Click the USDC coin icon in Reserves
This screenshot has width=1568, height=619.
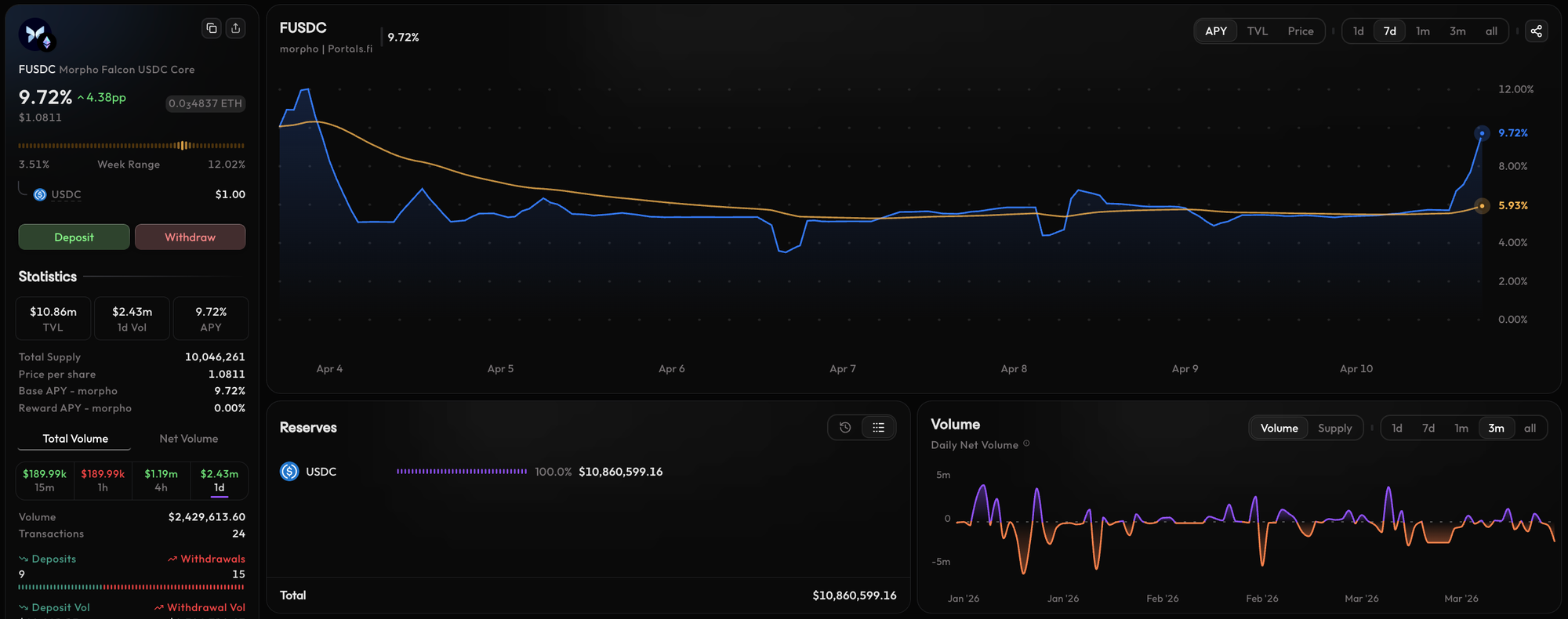point(289,472)
